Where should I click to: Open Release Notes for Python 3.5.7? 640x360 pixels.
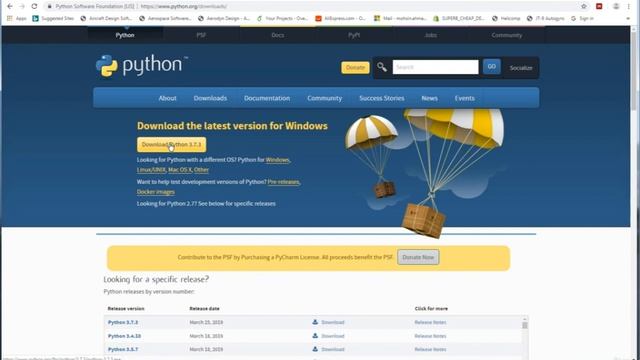click(x=430, y=349)
